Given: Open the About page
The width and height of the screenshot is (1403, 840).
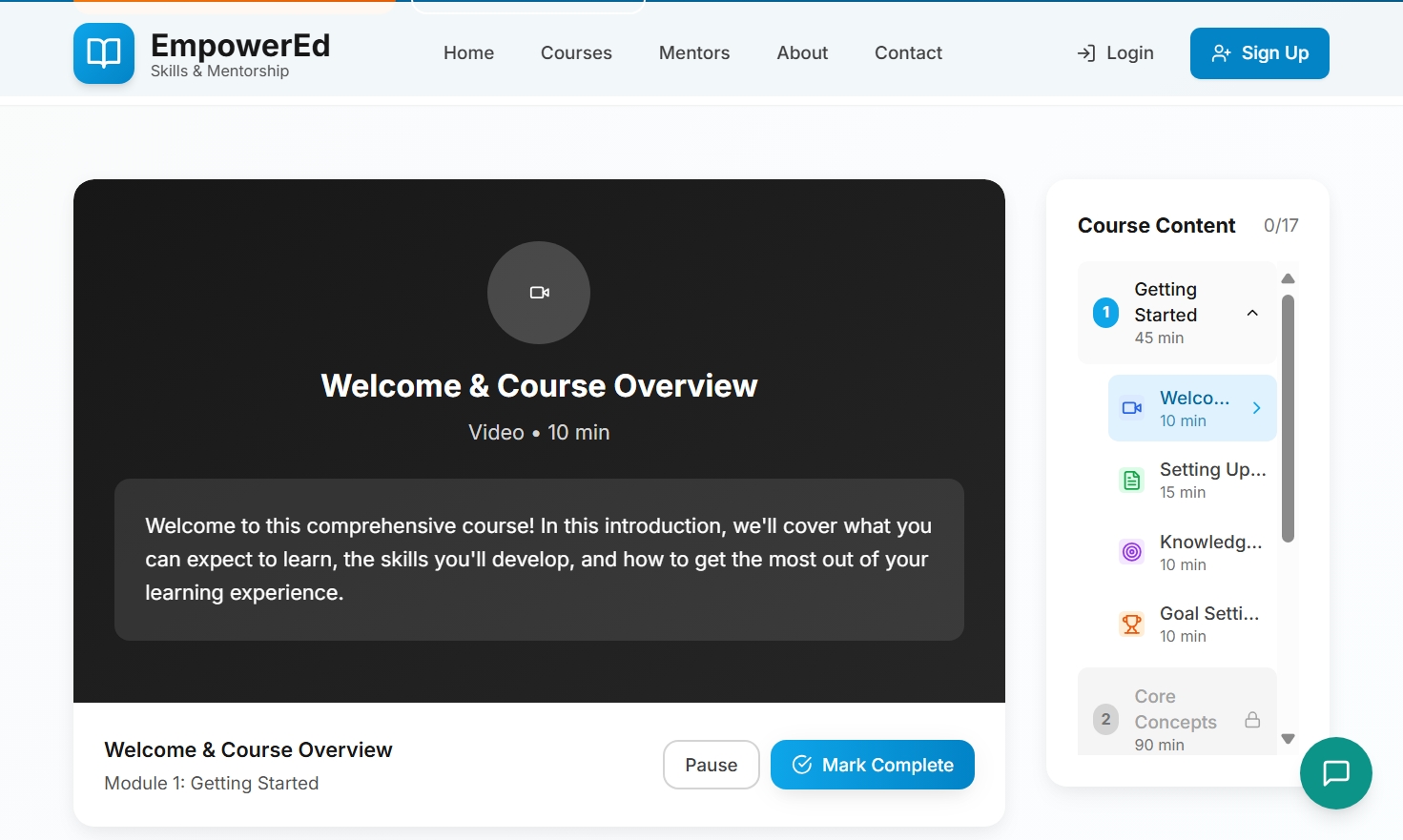Looking at the screenshot, I should click(x=802, y=53).
